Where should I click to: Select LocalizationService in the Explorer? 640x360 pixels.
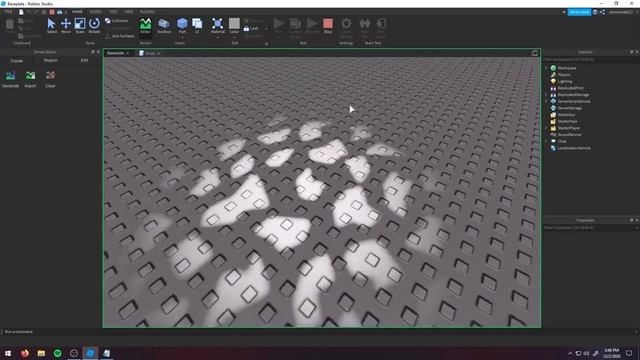point(574,148)
